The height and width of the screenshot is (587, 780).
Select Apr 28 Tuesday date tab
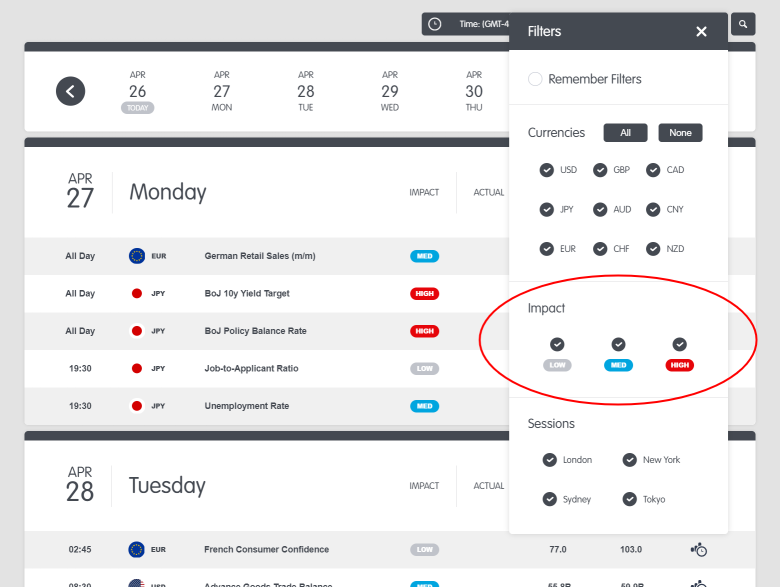(306, 91)
